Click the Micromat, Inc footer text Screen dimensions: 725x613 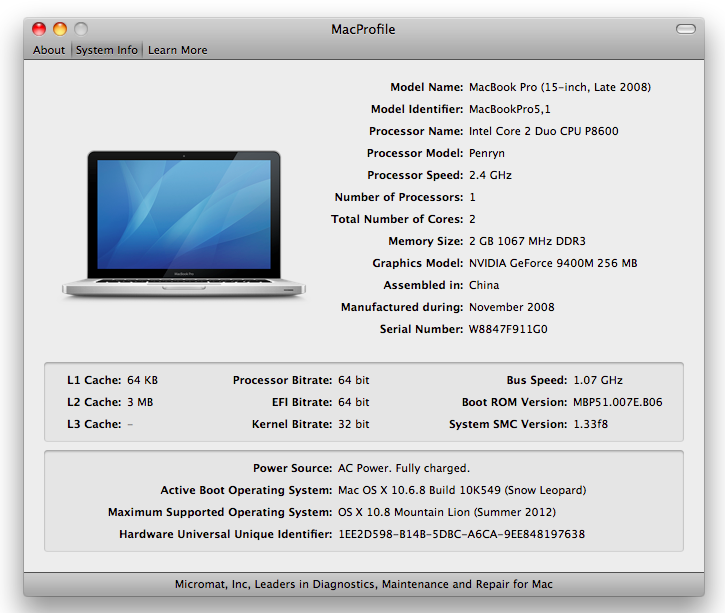tap(363, 584)
